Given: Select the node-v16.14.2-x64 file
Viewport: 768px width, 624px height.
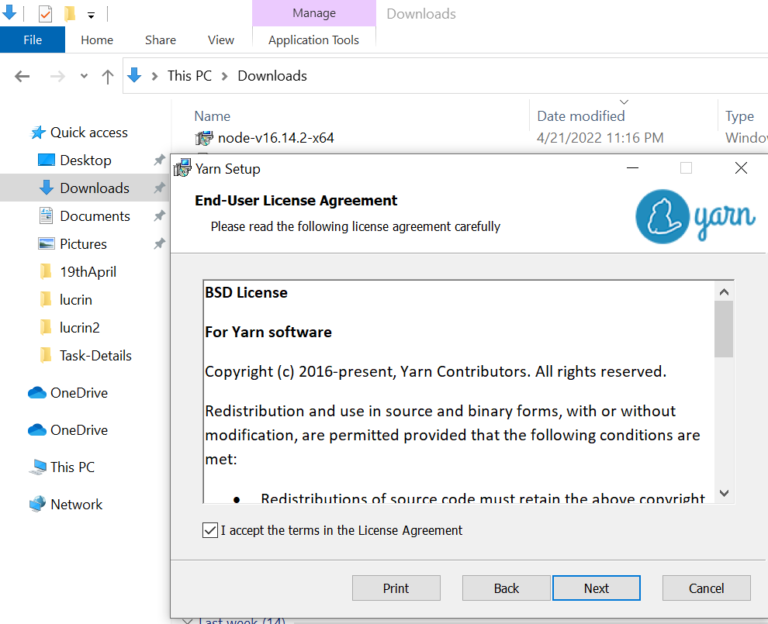Looking at the screenshot, I should click(x=276, y=138).
